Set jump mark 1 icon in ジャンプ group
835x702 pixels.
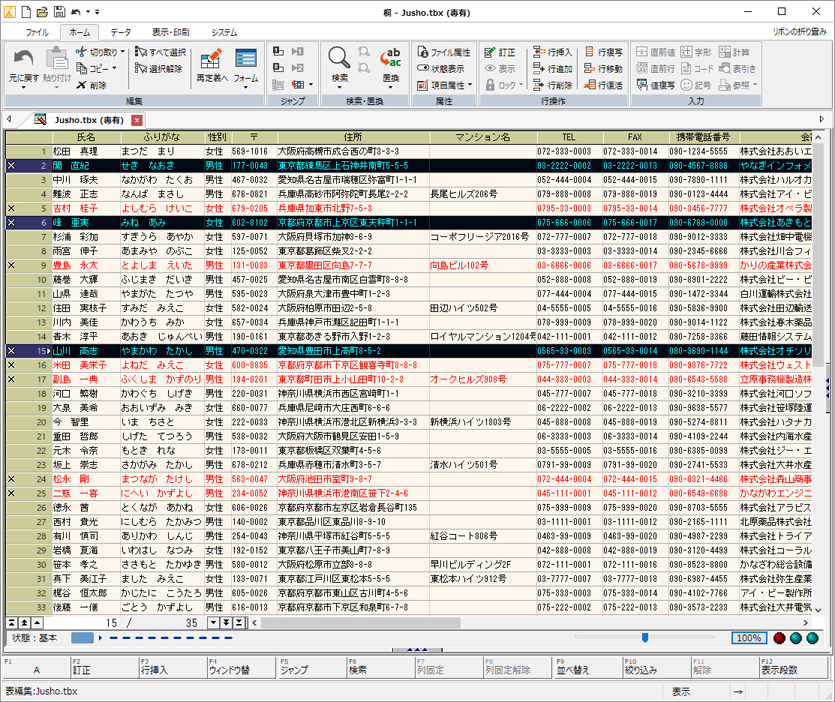click(278, 51)
